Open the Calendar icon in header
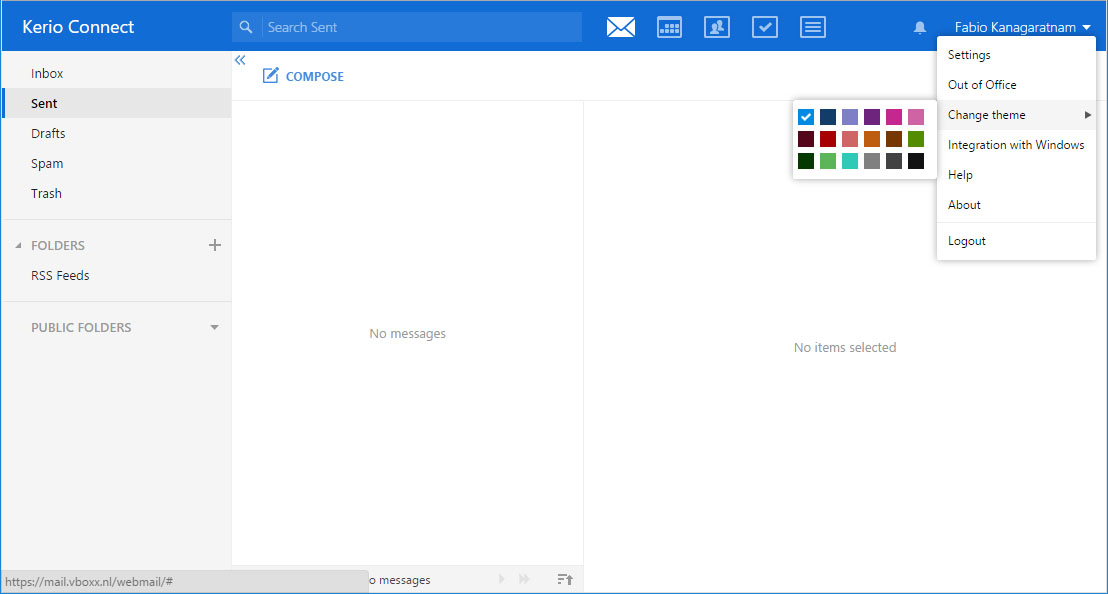1108x594 pixels. [x=669, y=27]
